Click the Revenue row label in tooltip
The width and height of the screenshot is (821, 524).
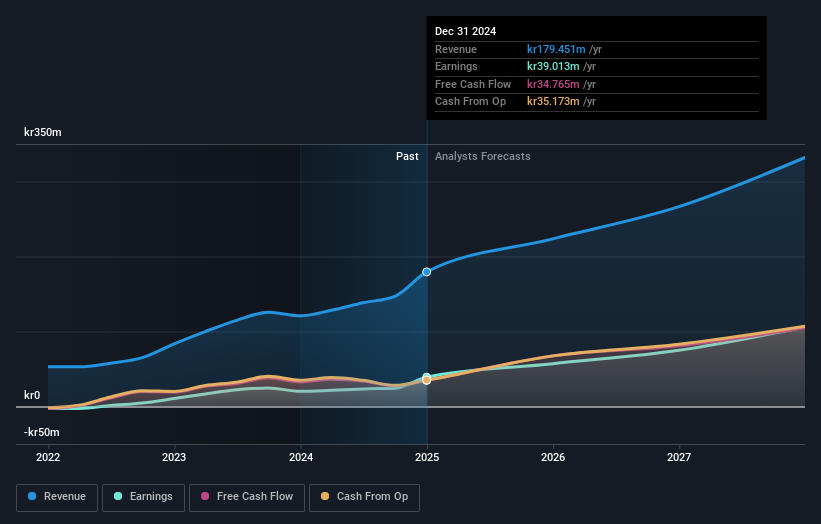(456, 49)
